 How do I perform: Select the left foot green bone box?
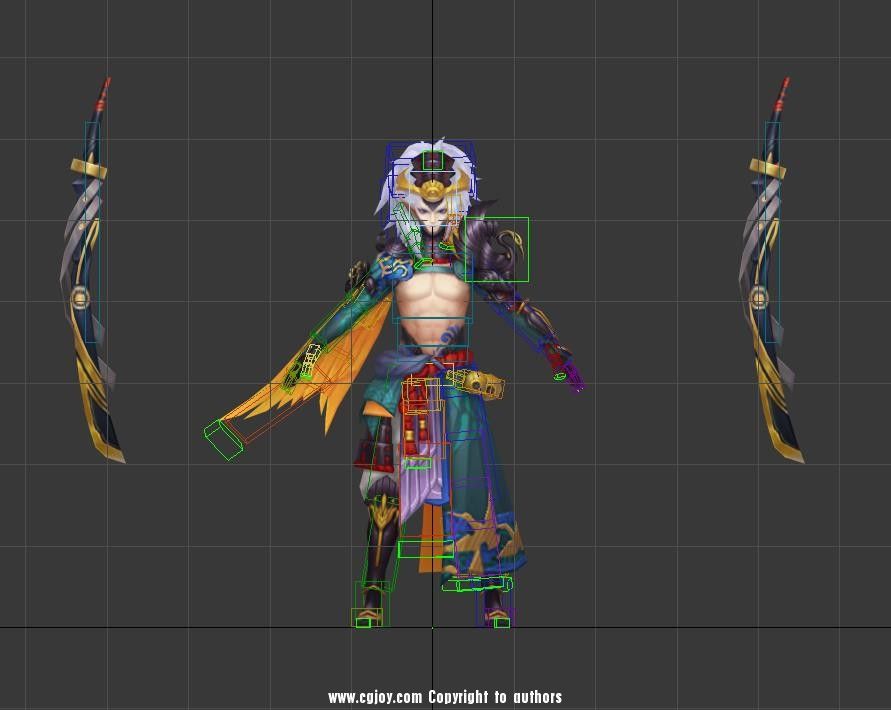pyautogui.click(x=368, y=620)
